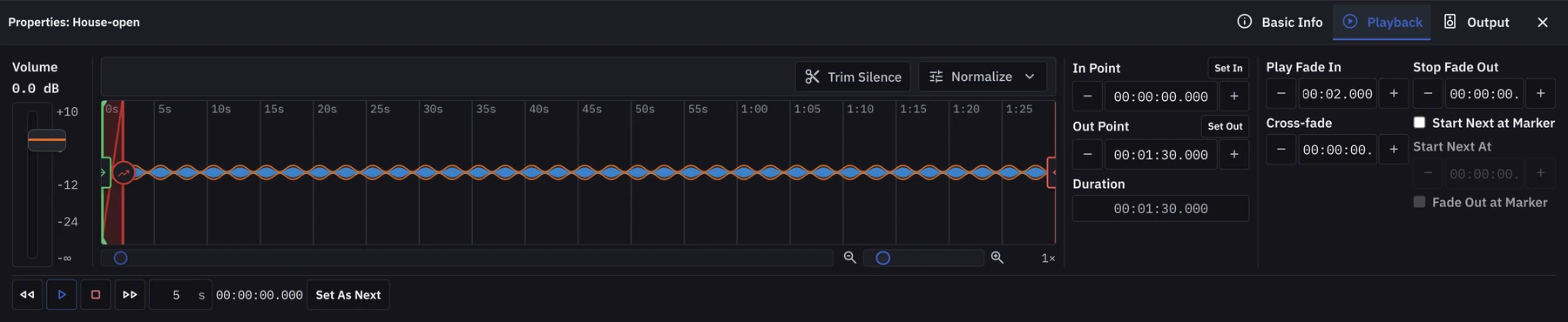The image size is (1568, 322).
Task: Click the zoom level slider handle
Action: pos(883,258)
